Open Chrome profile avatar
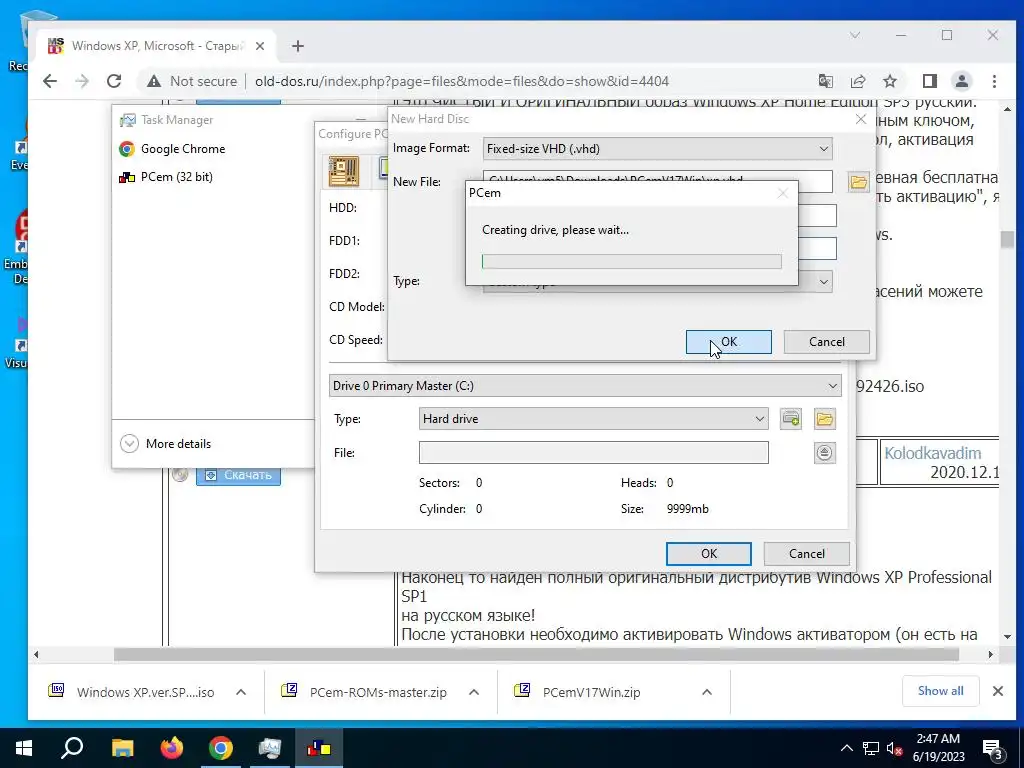 (x=961, y=81)
